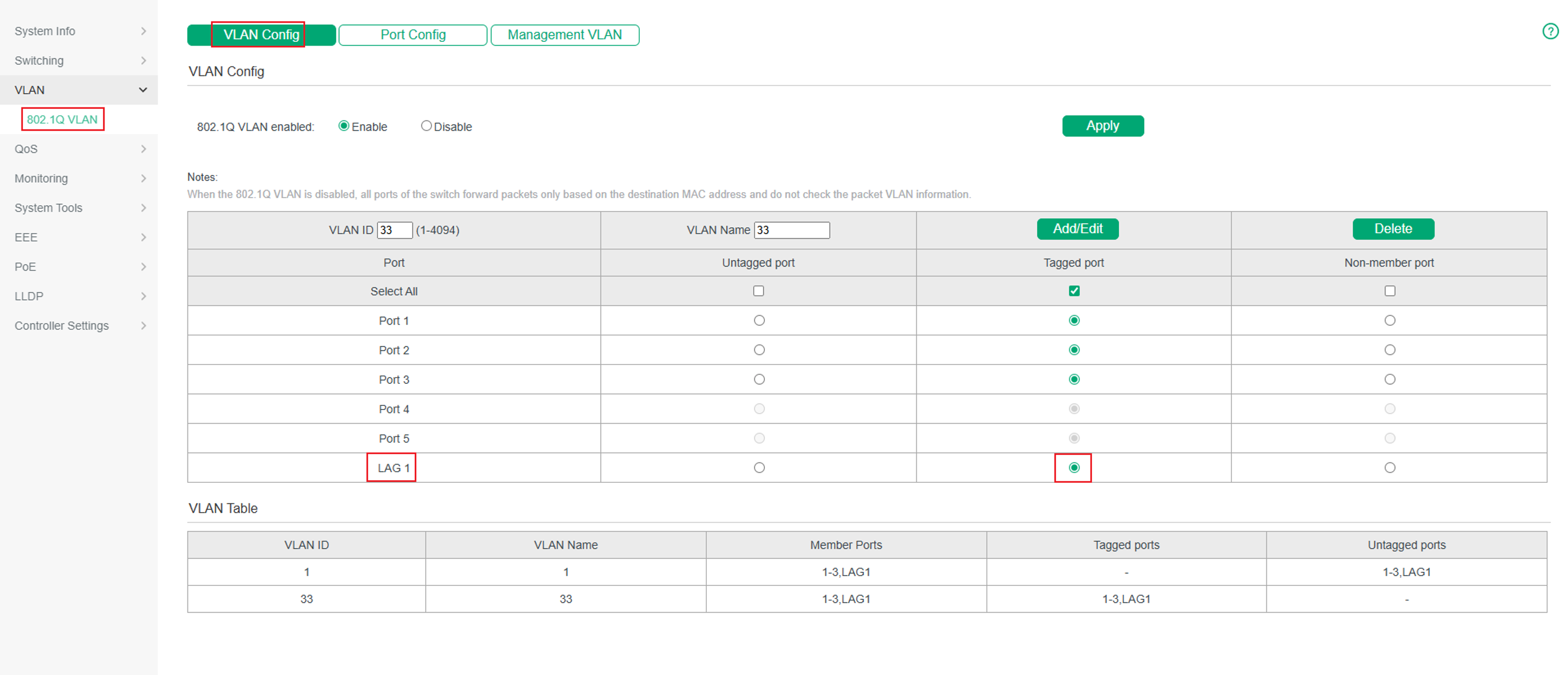Image resolution: width=1568 pixels, height=675 pixels.
Task: Click VLAN ID 1 in VLAN Table
Action: [306, 572]
